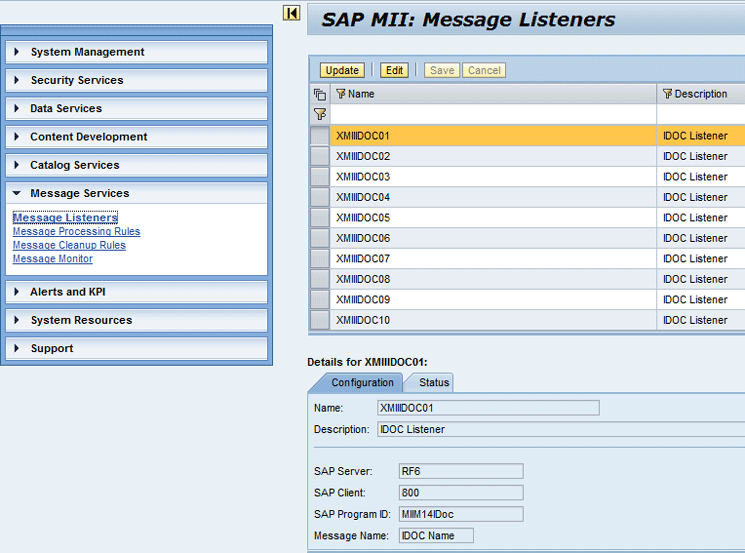Select row selector for XMIIIDOC01
Image resolution: width=745 pixels, height=553 pixels.
coord(320,136)
